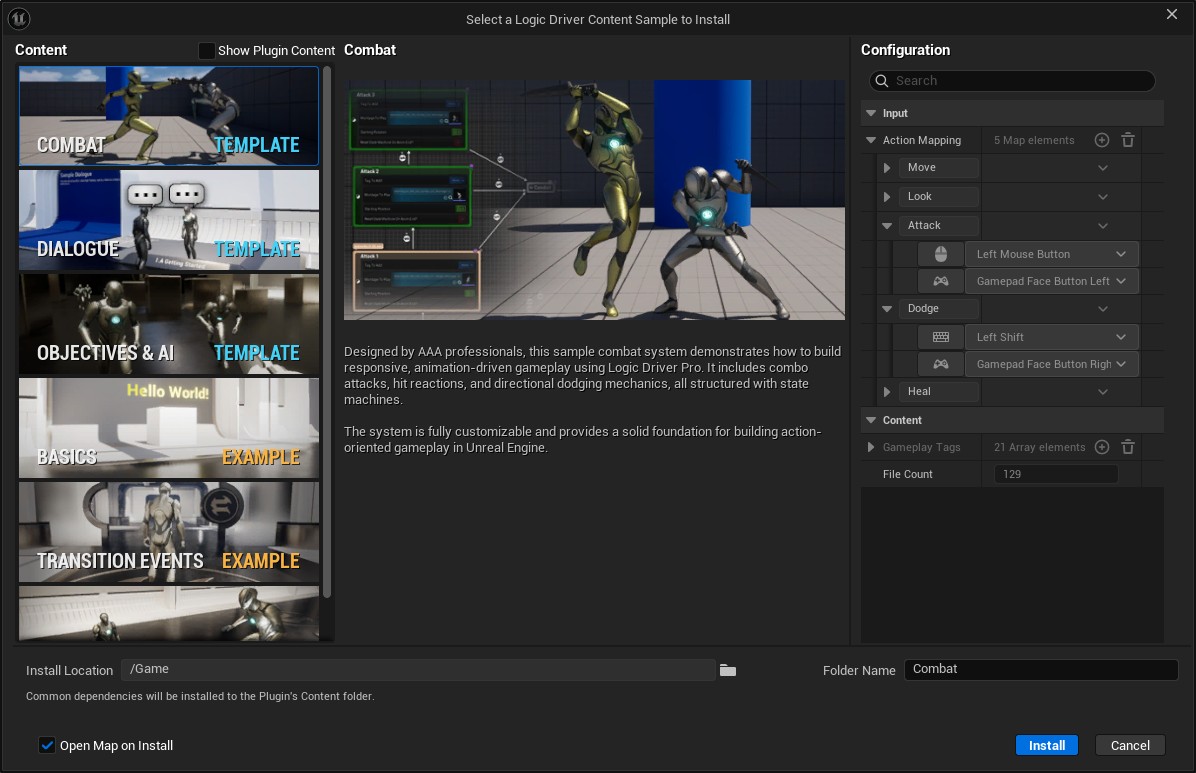1196x773 pixels.
Task: Enable the Show Plugin Content checkbox
Action: (x=206, y=50)
